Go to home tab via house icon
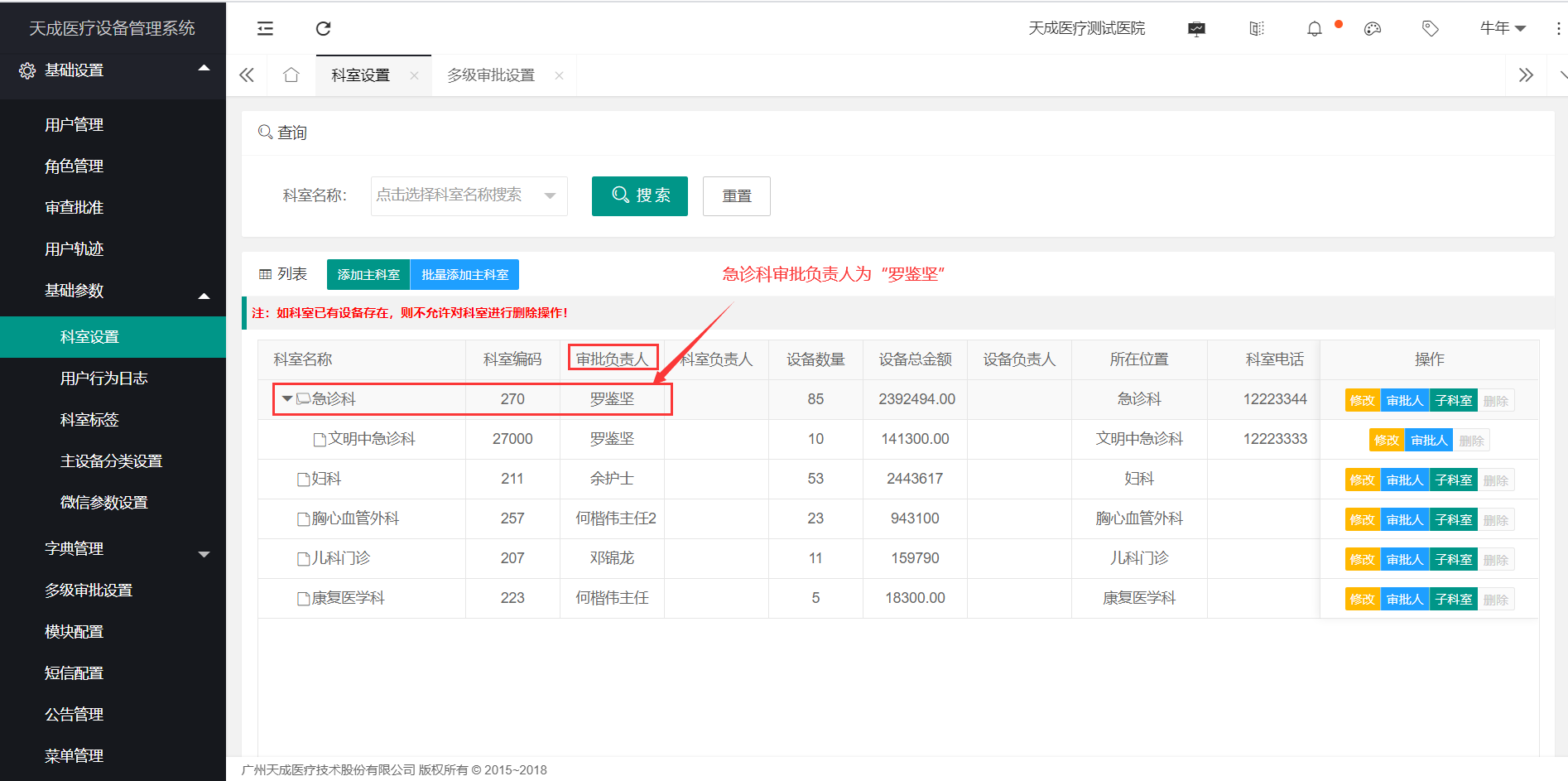This screenshot has height=781, width=1568. point(291,75)
